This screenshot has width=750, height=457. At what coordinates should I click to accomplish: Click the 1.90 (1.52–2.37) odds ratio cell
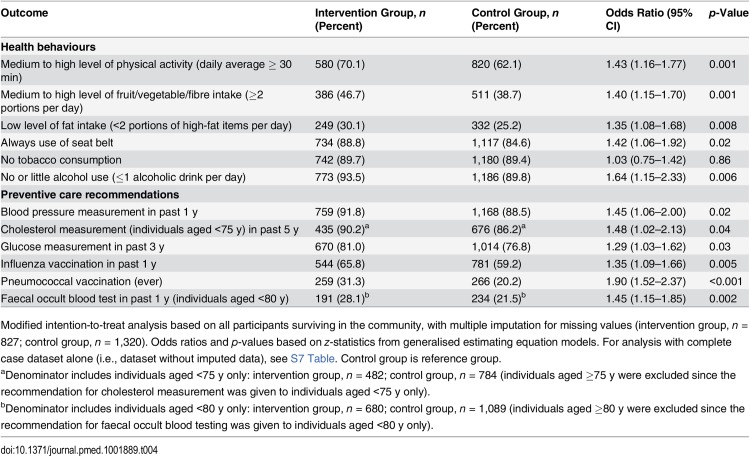click(x=646, y=281)
